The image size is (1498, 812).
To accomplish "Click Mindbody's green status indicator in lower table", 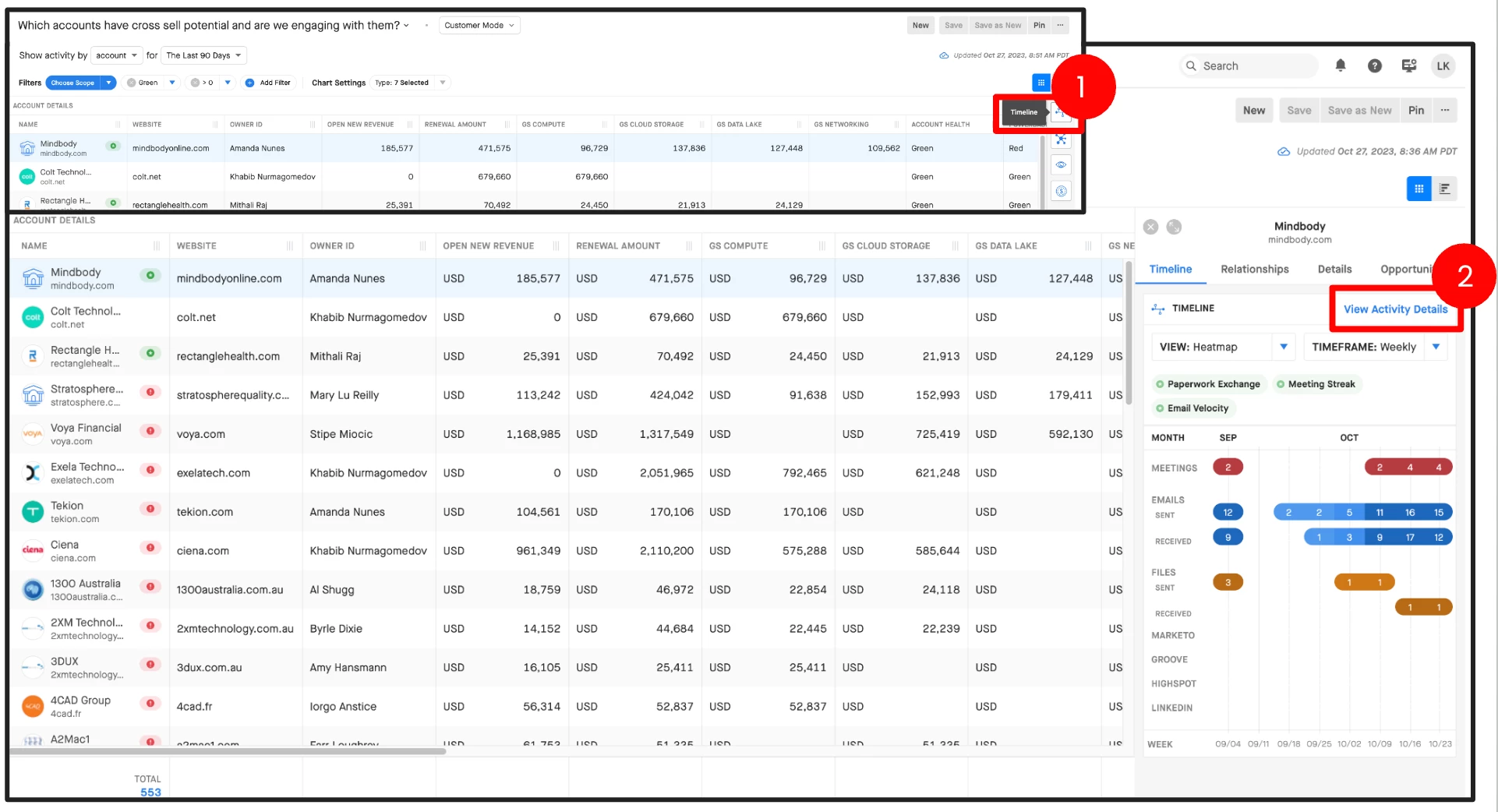I will coord(150,274).
